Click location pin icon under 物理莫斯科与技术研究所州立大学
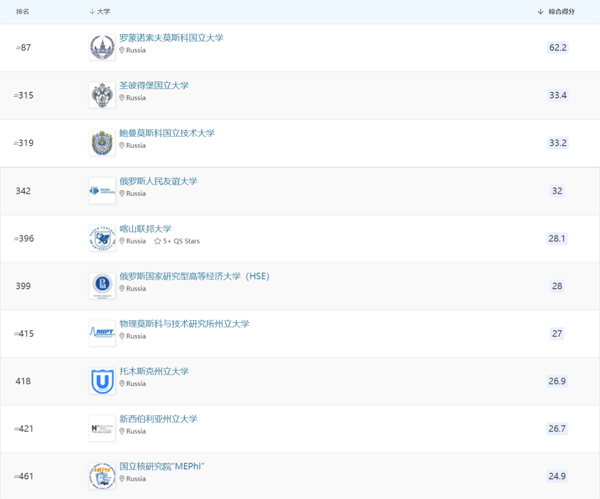This screenshot has width=600, height=499. (x=122, y=336)
